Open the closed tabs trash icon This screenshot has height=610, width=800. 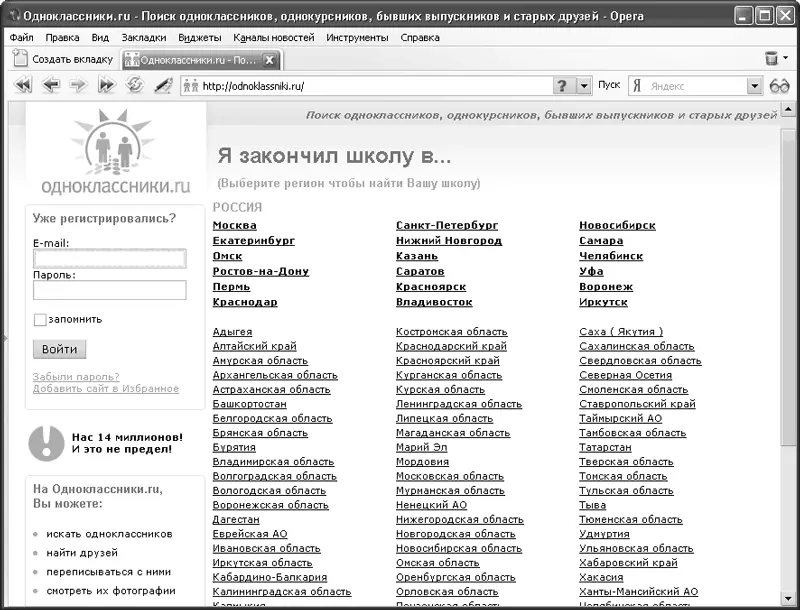click(x=771, y=59)
